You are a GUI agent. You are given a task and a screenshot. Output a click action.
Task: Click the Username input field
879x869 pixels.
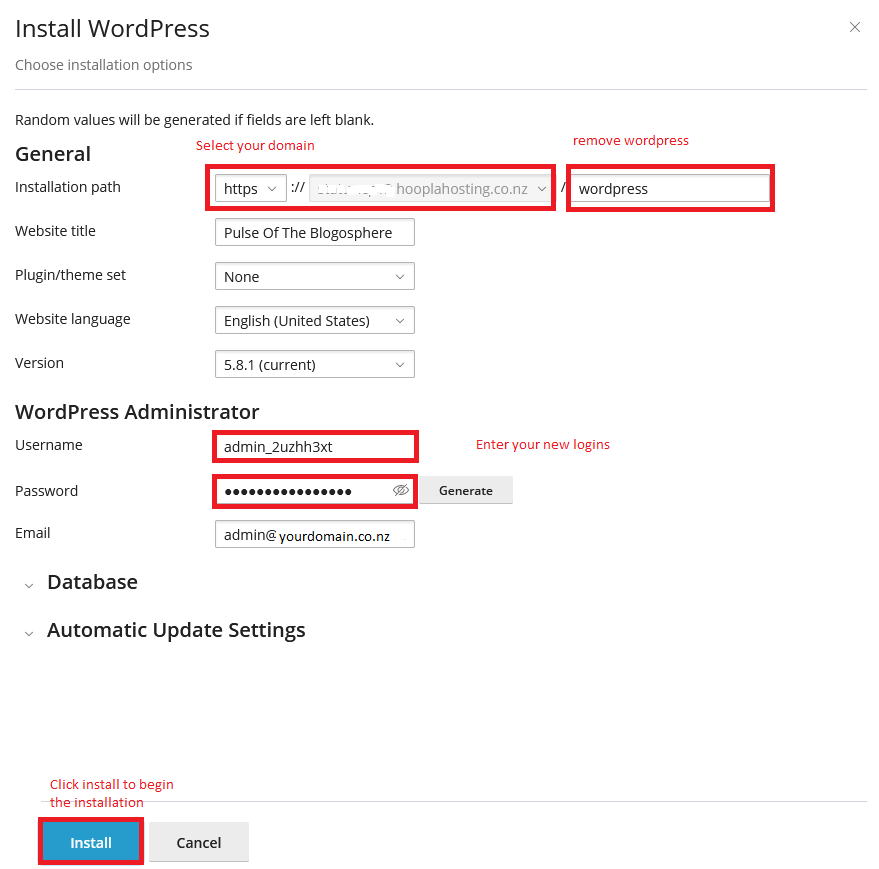tap(314, 447)
